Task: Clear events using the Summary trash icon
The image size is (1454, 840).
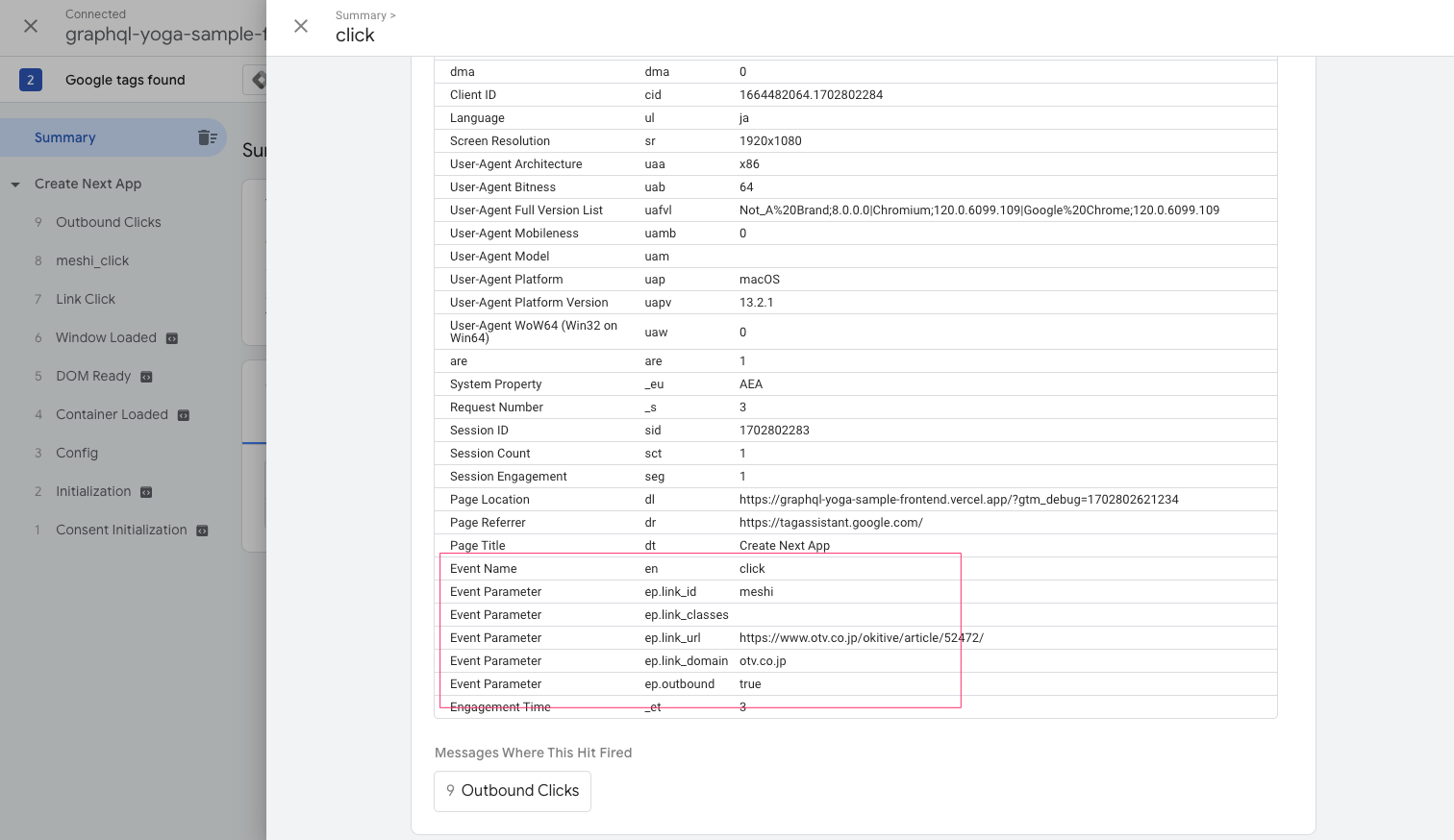Action: pyautogui.click(x=207, y=137)
